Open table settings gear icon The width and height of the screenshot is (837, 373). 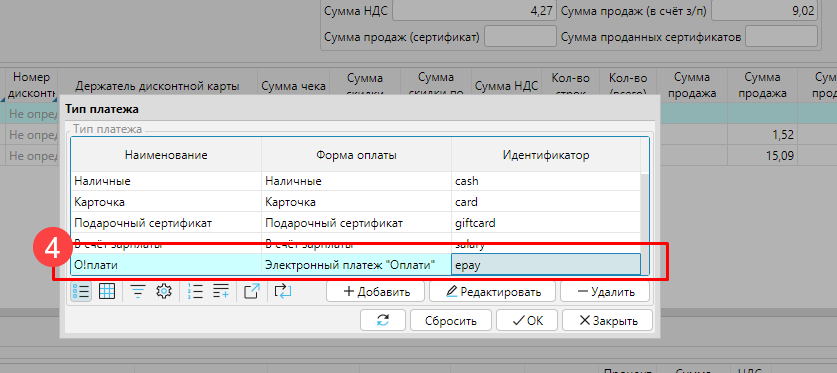point(164,291)
